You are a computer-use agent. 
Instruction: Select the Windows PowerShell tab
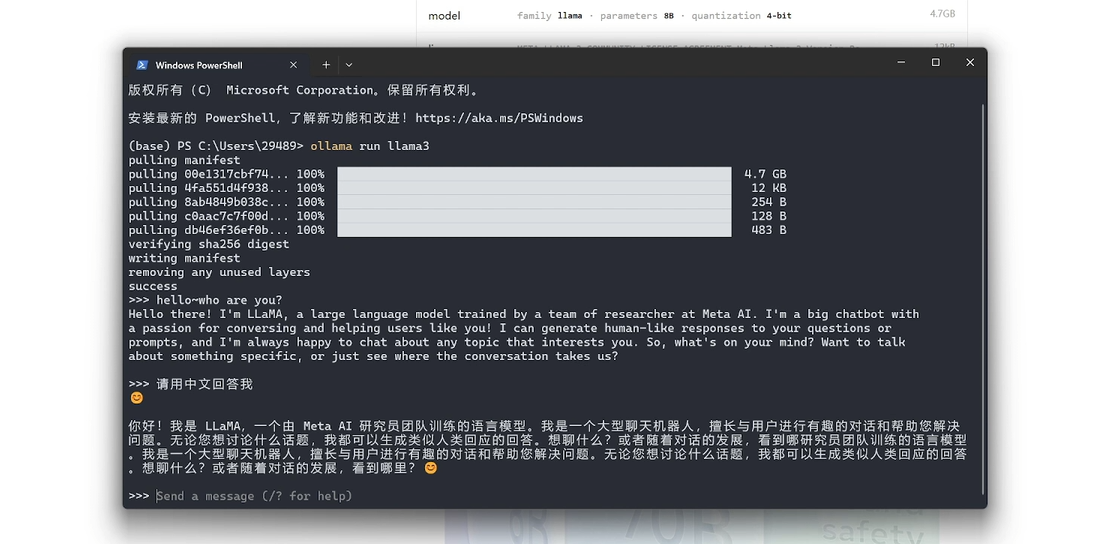pyautogui.click(x=198, y=65)
